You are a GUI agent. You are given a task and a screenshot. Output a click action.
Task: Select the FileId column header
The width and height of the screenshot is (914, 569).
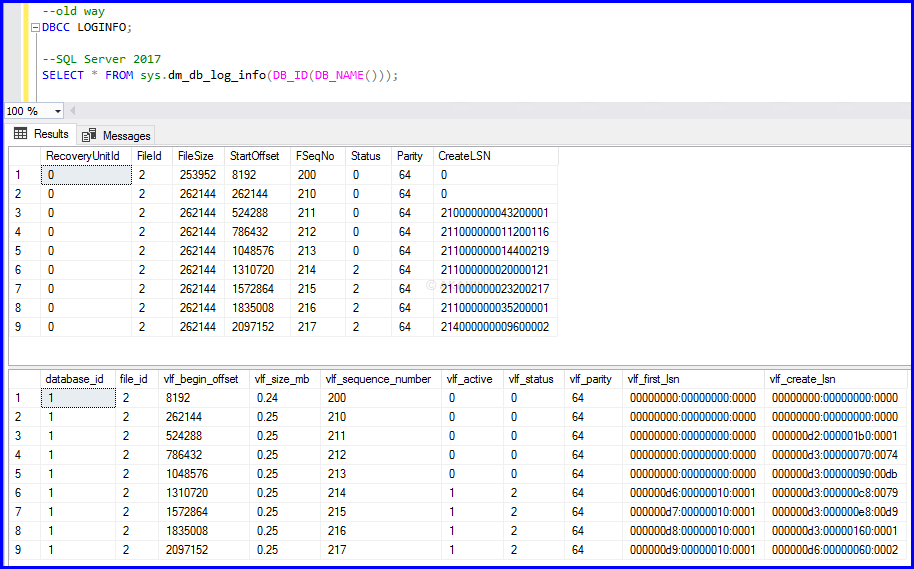152,156
